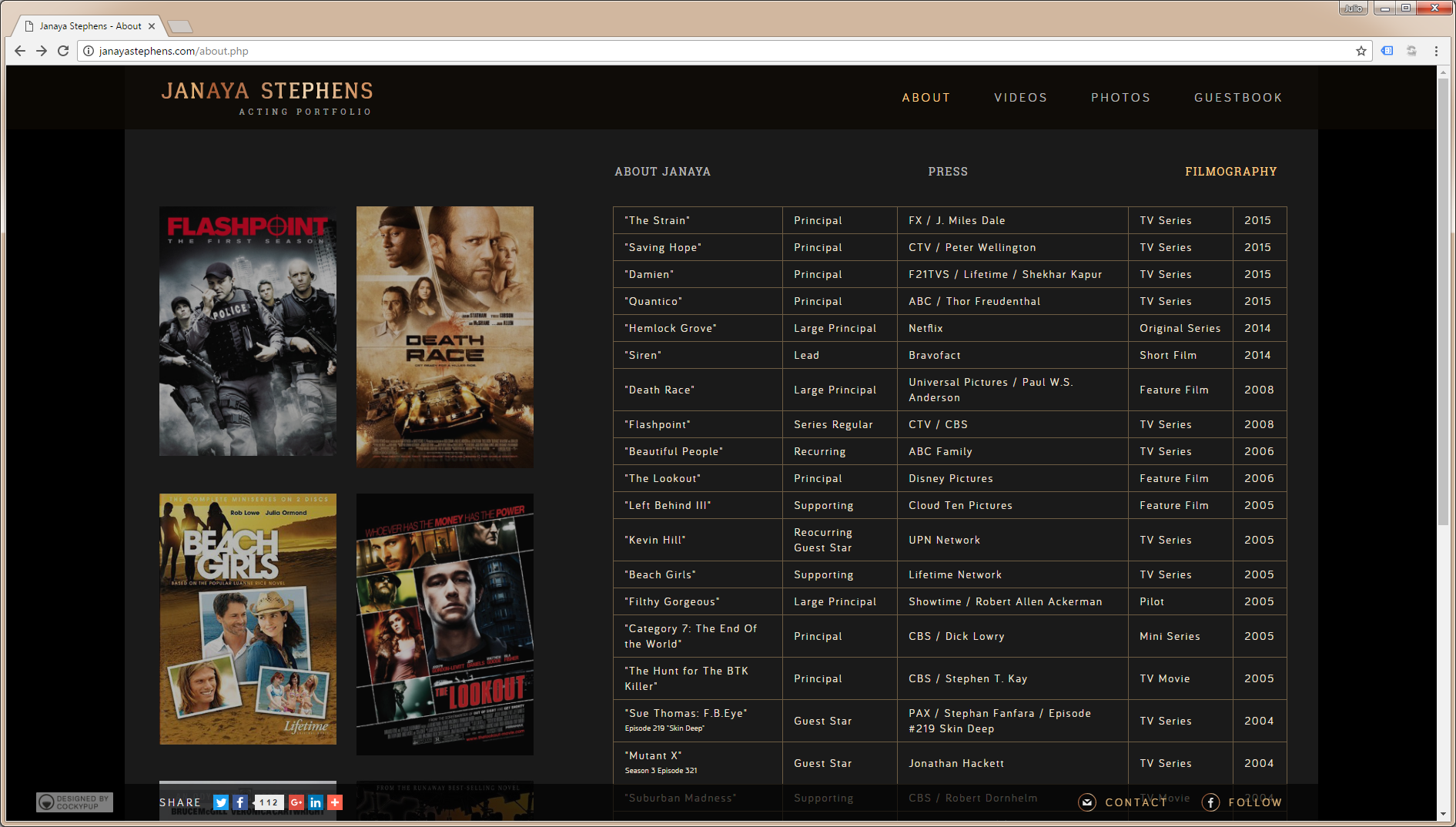This screenshot has height=827, width=1456.
Task: Click "Quantico" title cell
Action: [698, 301]
